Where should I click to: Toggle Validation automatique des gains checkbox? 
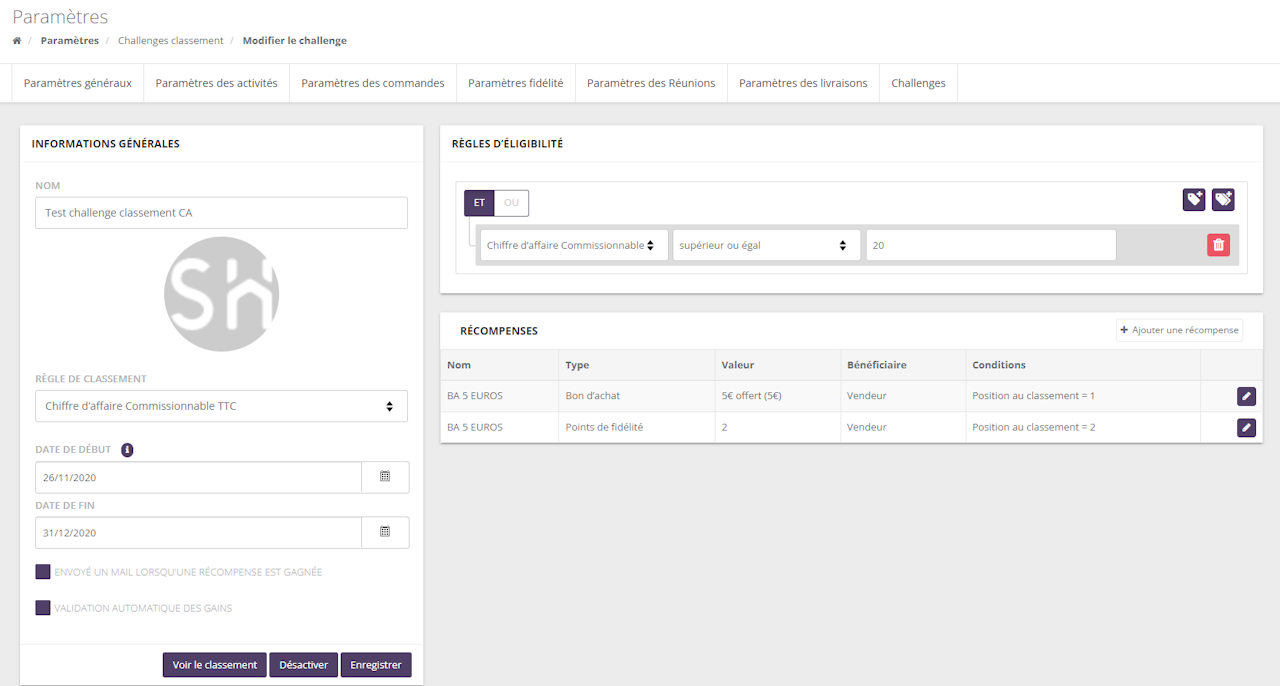[x=43, y=608]
